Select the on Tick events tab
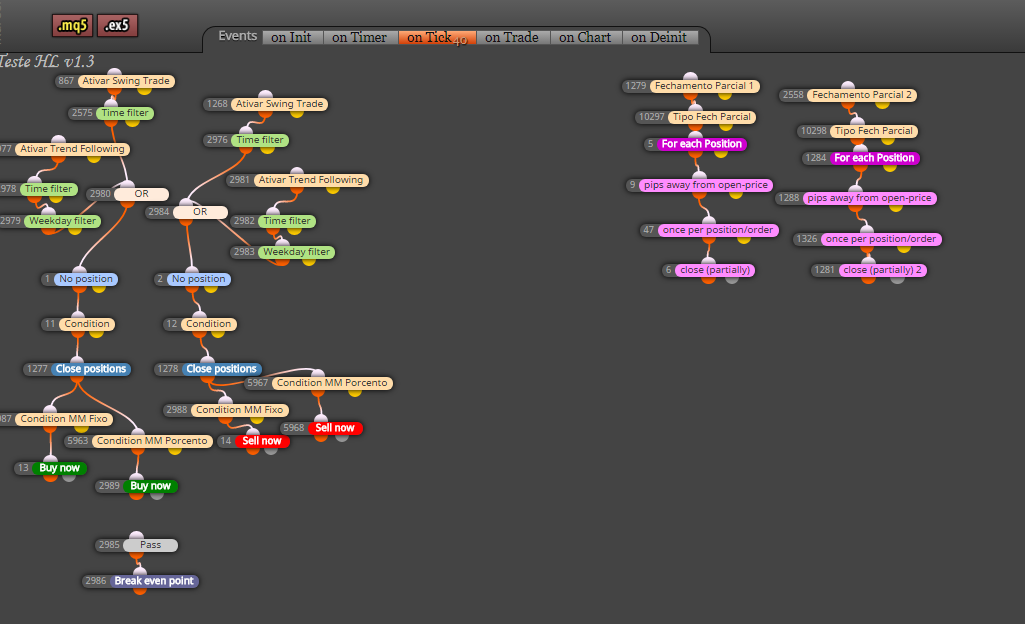This screenshot has width=1025, height=624. (x=437, y=37)
